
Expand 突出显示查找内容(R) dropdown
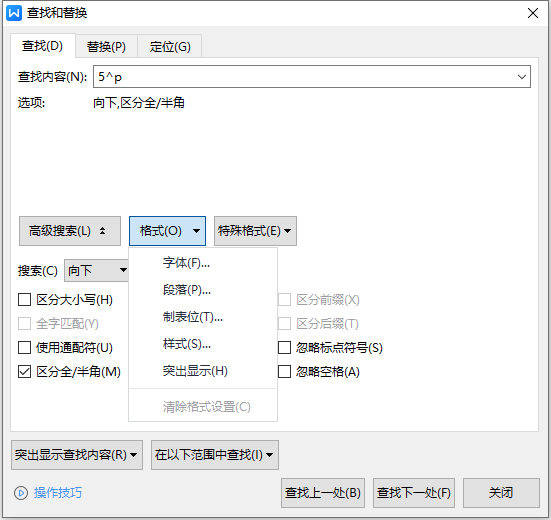(77, 455)
